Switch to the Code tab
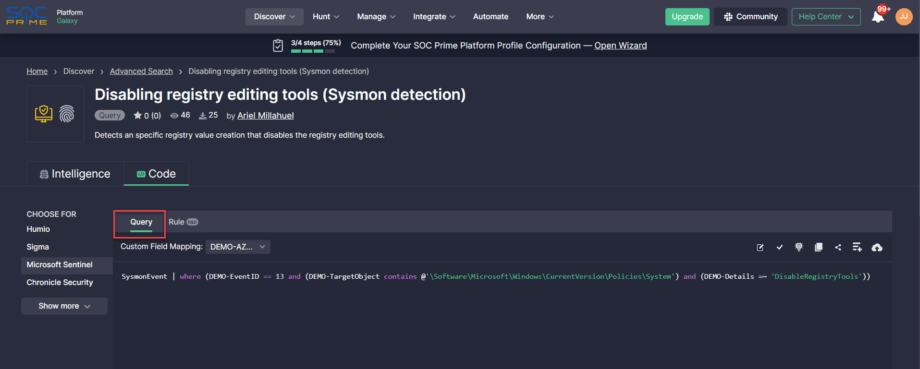920x369 pixels. [156, 174]
